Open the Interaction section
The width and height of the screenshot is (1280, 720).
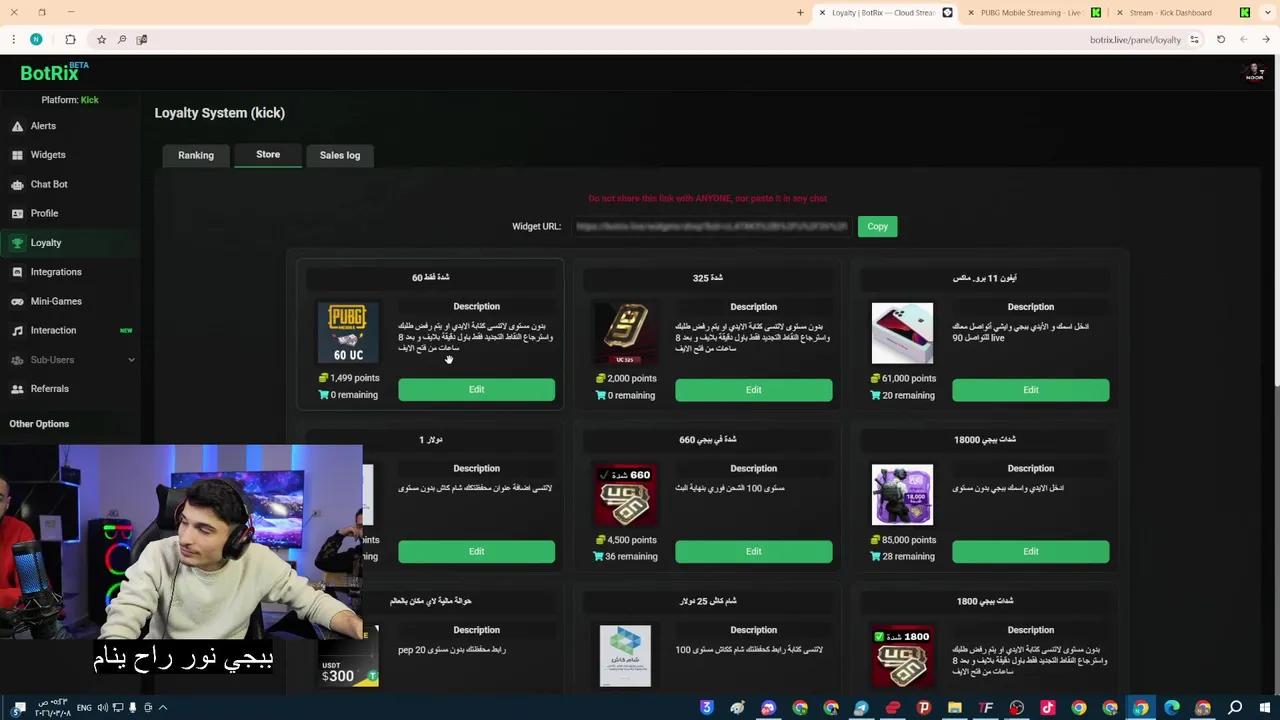[53, 330]
